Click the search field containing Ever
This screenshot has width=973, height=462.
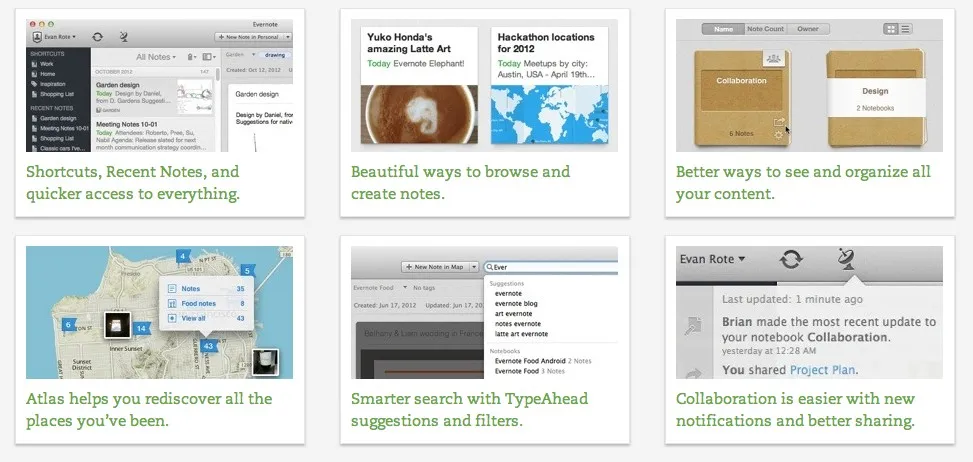pos(551,267)
